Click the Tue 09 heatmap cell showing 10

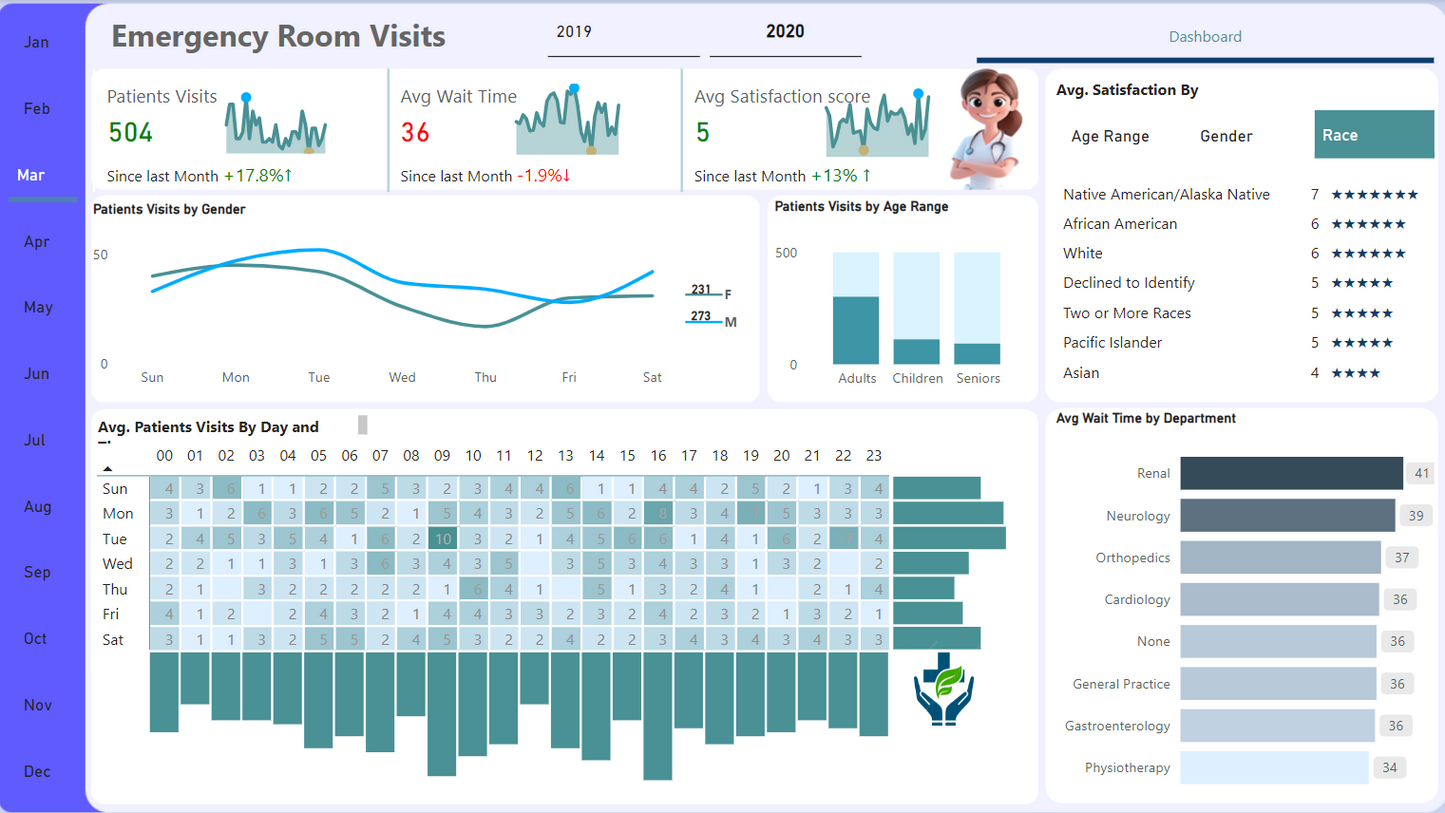(442, 539)
